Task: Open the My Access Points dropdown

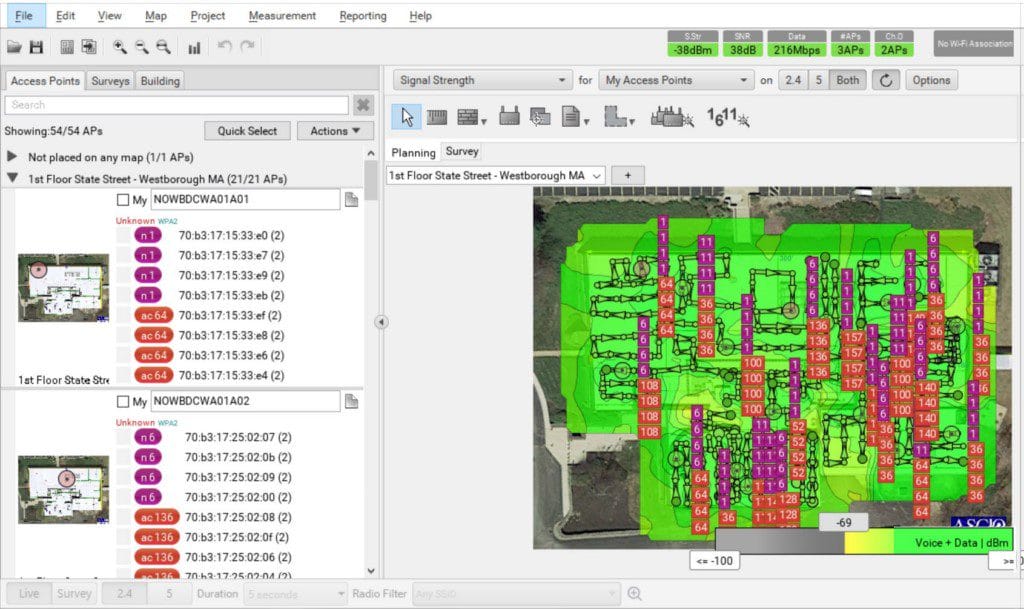Action: click(x=676, y=80)
